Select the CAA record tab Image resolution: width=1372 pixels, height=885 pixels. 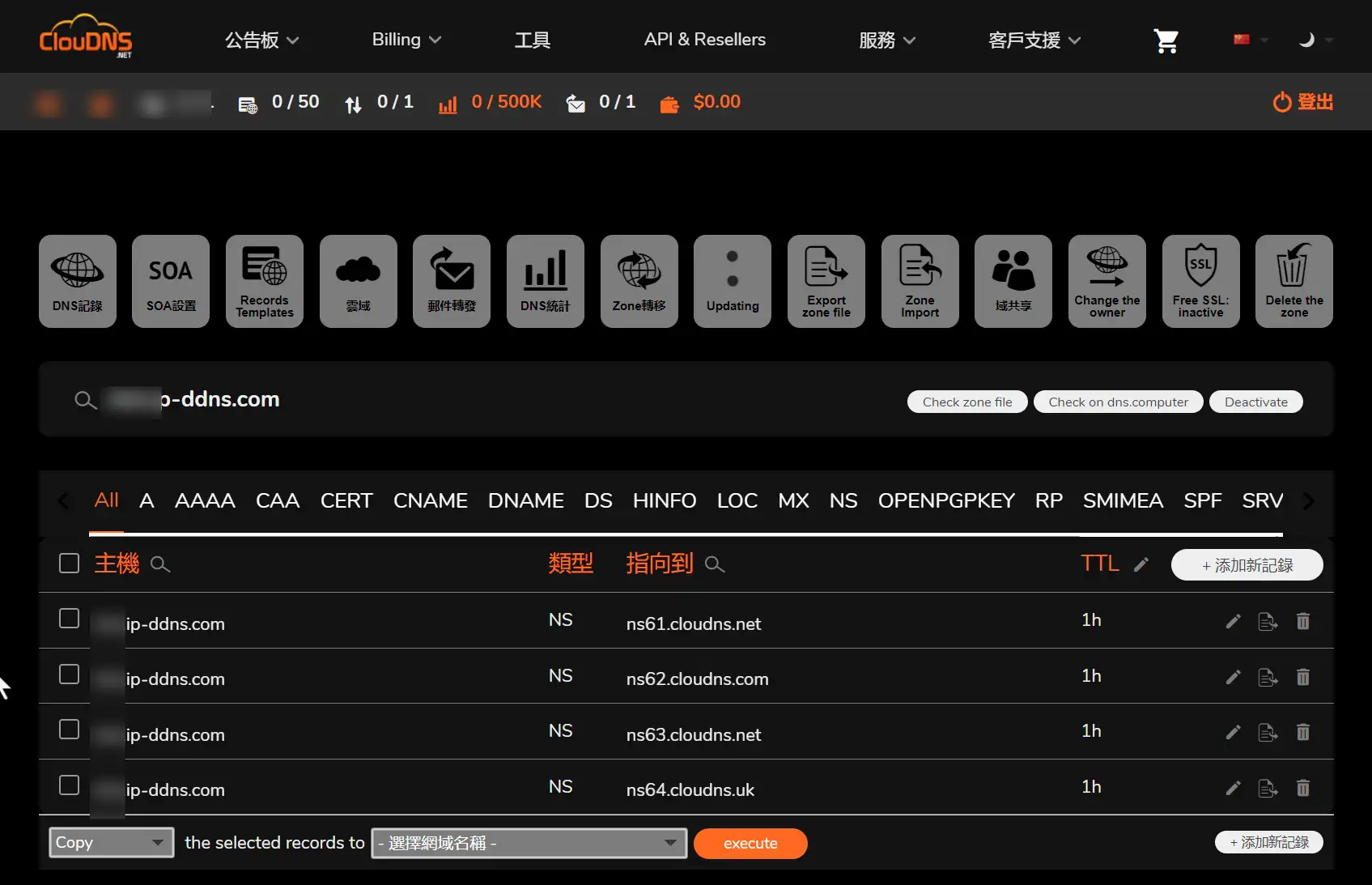(x=278, y=500)
